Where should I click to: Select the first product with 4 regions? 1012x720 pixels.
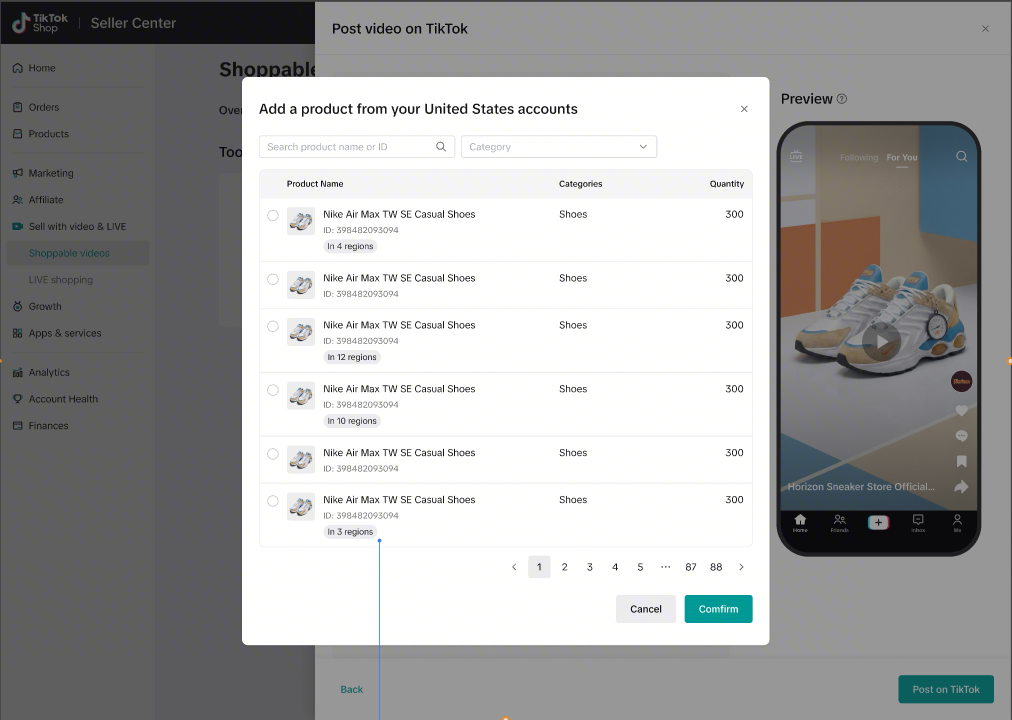coord(273,215)
